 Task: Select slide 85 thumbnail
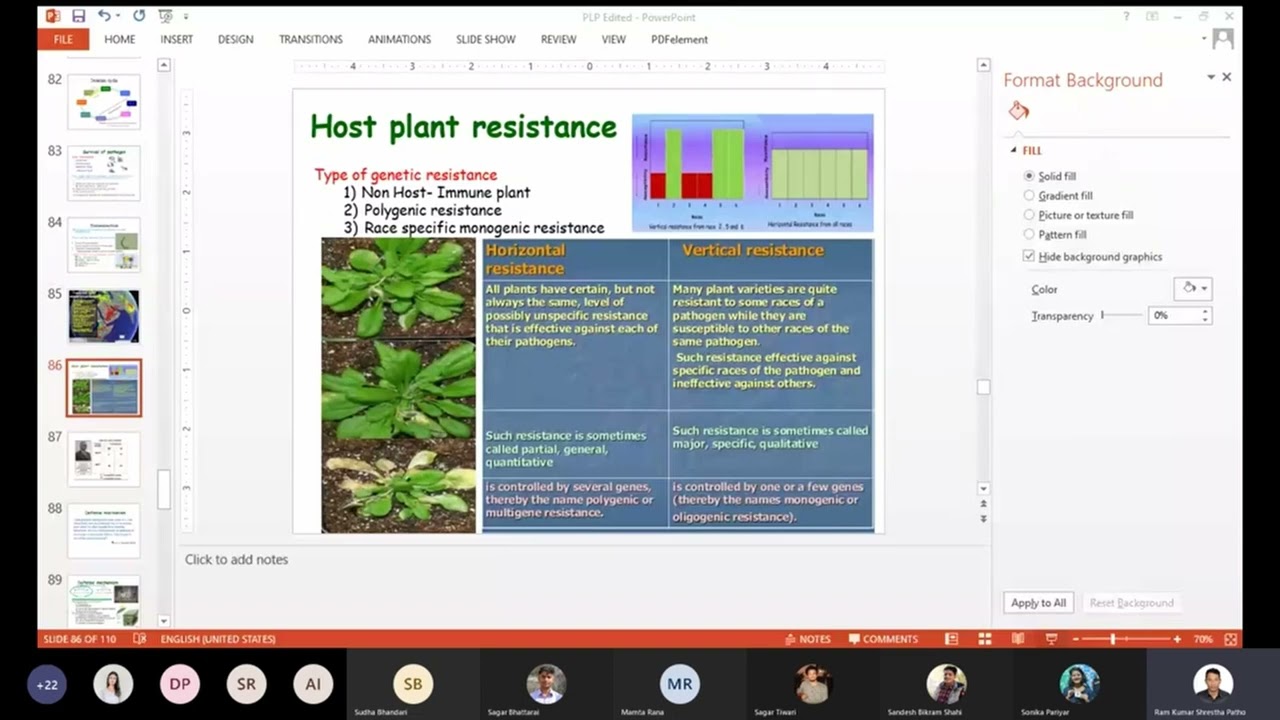pyautogui.click(x=104, y=316)
